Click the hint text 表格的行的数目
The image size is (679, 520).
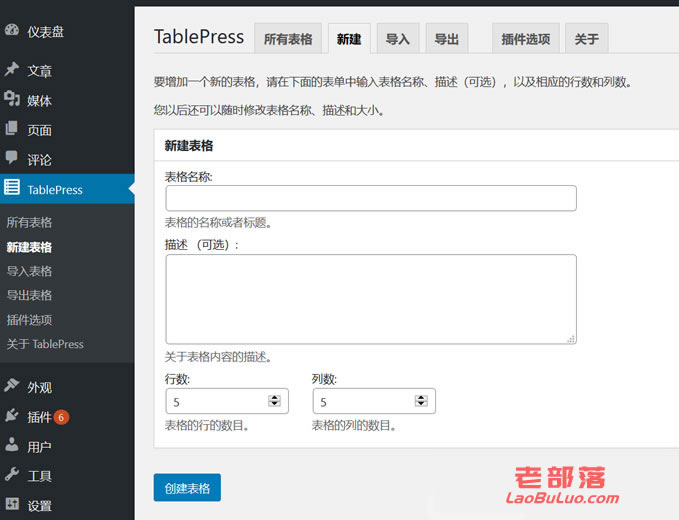click(207, 426)
